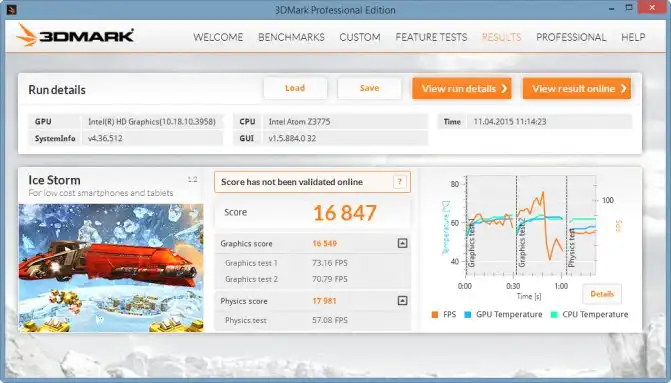
Task: Click the Graphics score value 16 549
Action: (x=324, y=243)
